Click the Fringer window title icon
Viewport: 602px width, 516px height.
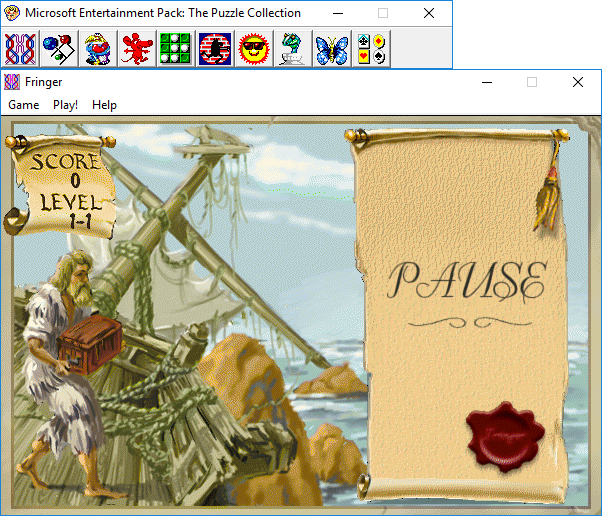[x=12, y=82]
